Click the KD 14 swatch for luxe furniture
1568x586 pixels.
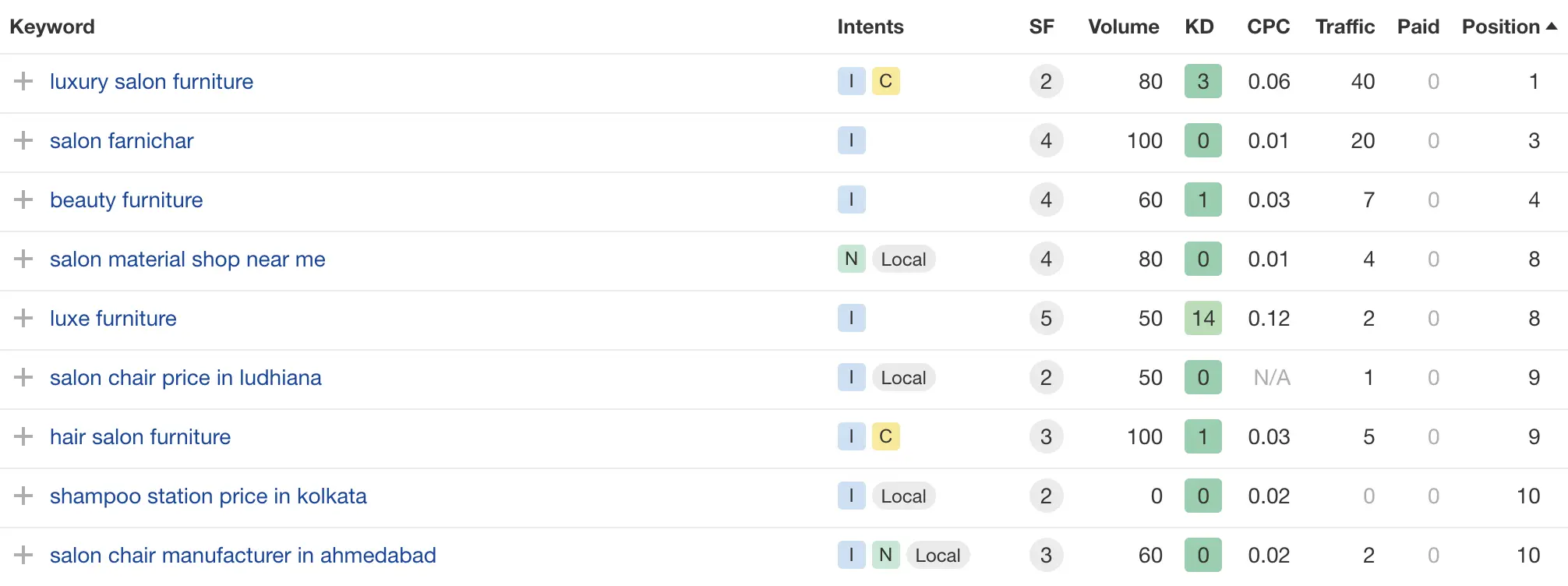pyautogui.click(x=1202, y=318)
